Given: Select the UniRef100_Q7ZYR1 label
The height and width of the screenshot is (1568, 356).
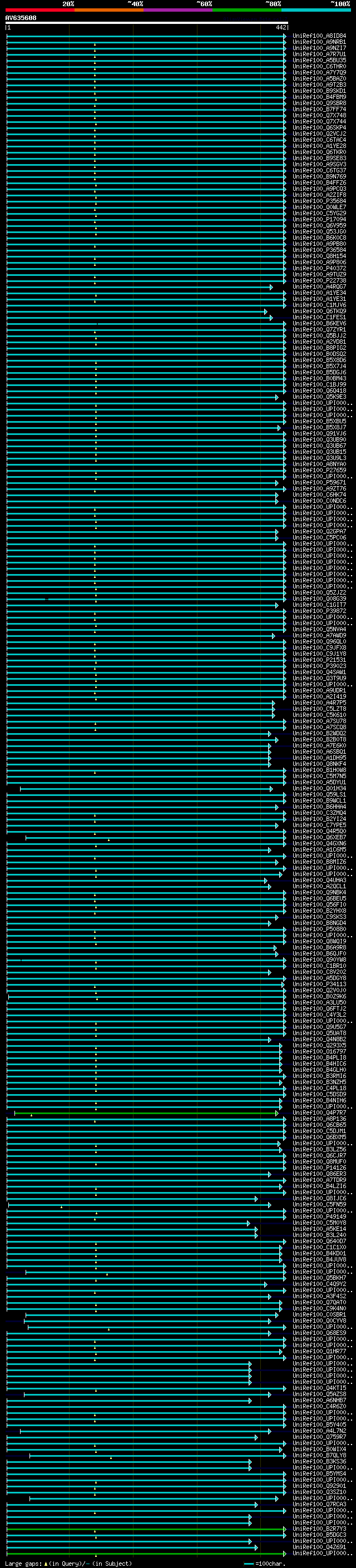Looking at the screenshot, I should pyautogui.click(x=319, y=330).
